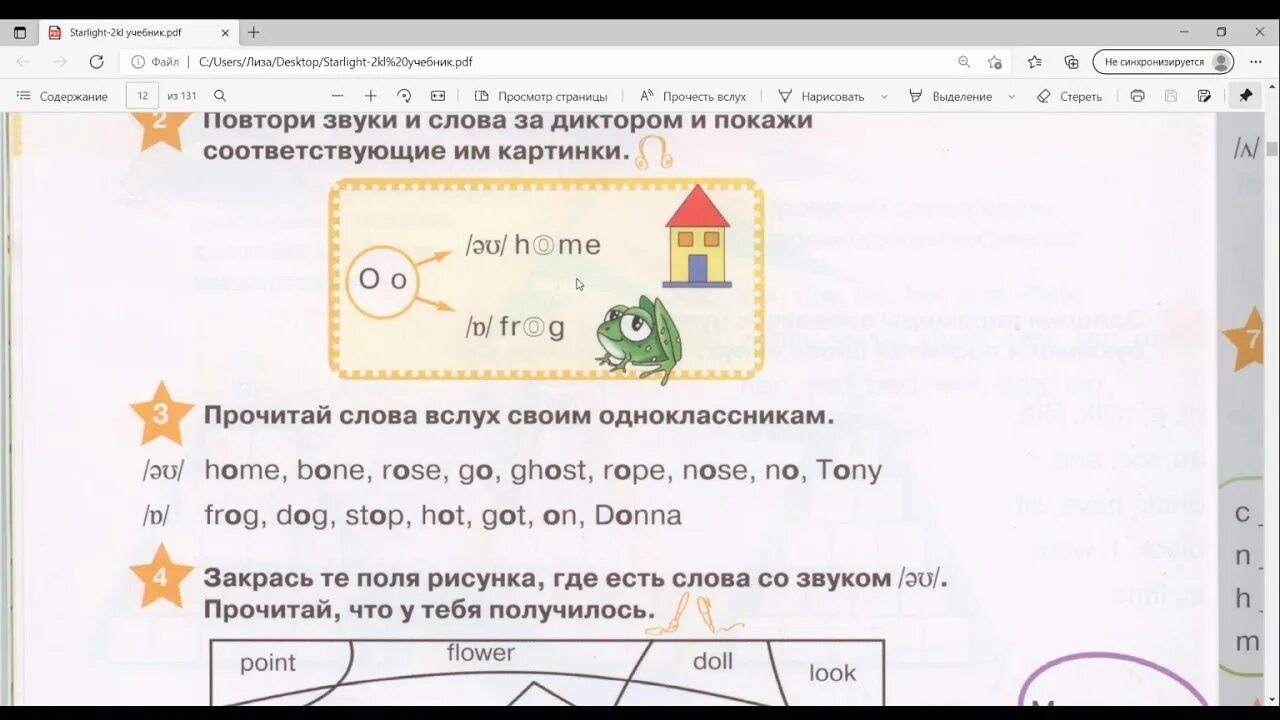Expand the Выделение color dropdown arrow
Screen dimensions: 1280x720
1011,97
